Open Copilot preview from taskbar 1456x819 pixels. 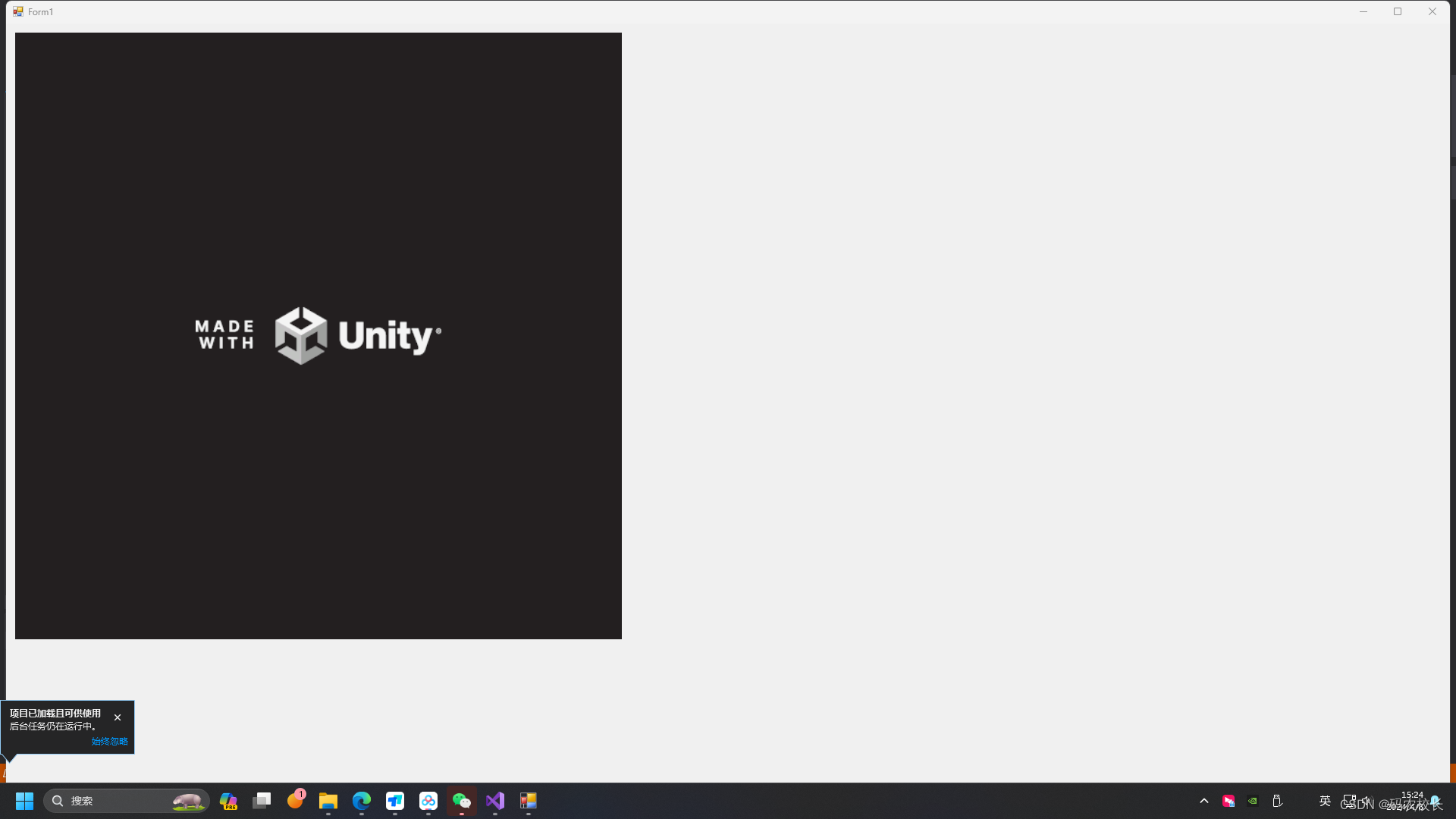(x=228, y=801)
